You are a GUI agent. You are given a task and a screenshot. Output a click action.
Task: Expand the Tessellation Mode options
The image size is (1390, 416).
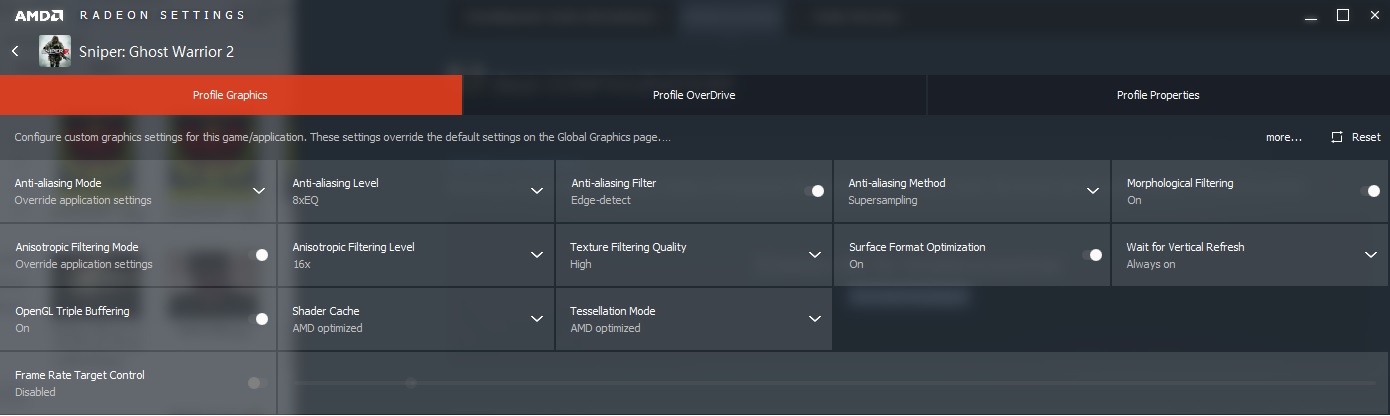click(x=814, y=319)
